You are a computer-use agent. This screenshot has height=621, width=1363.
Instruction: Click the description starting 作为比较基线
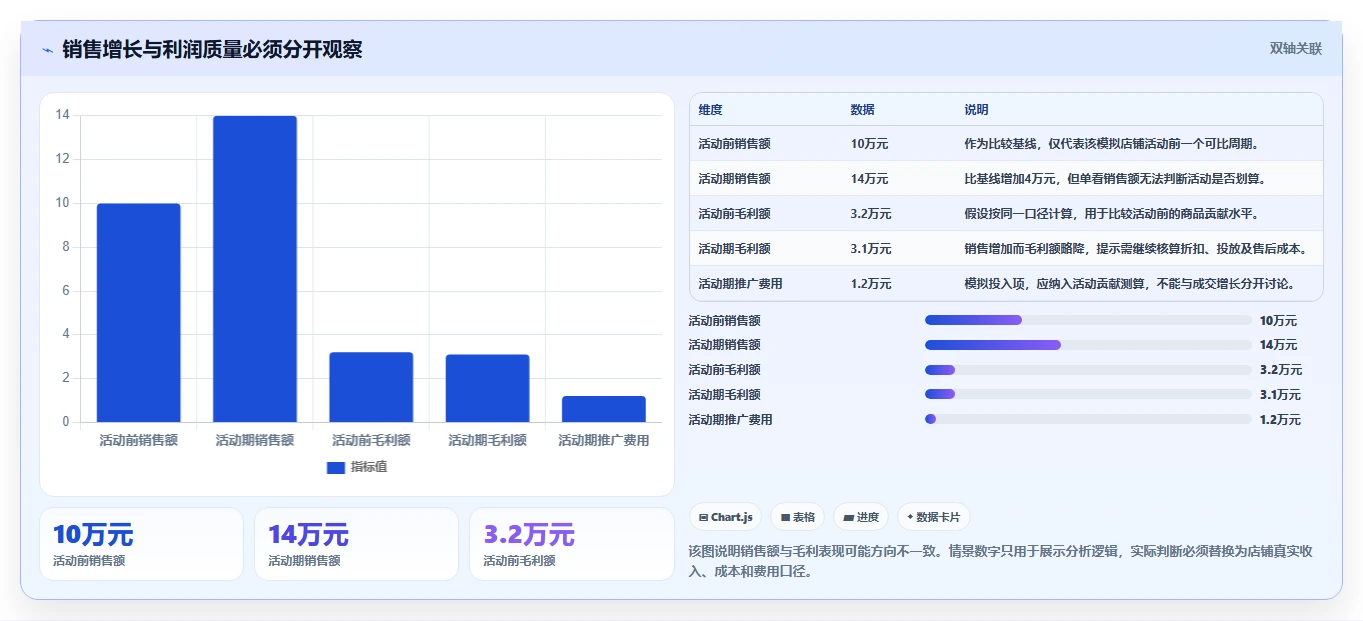point(1111,144)
